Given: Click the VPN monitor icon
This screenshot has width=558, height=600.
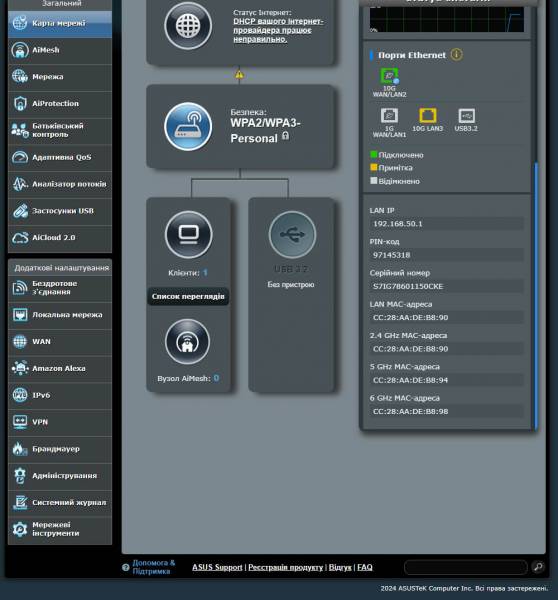Looking at the screenshot, I should pyautogui.click(x=20, y=422).
